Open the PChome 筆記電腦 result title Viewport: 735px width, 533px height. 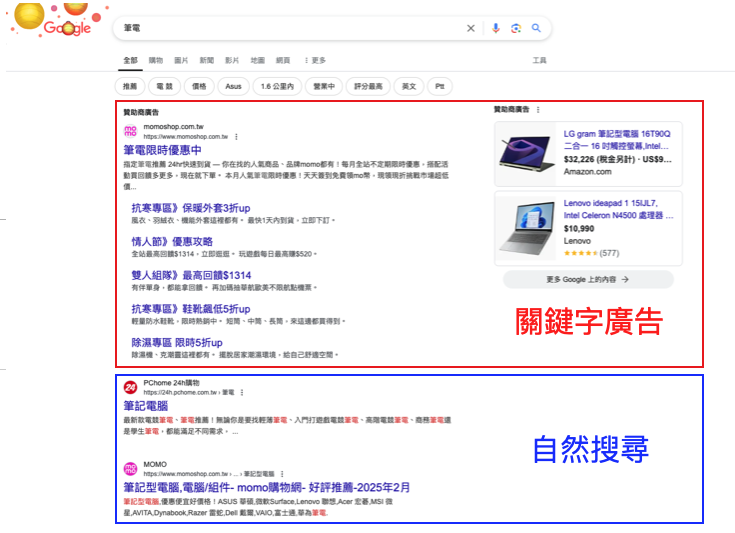tap(145, 406)
